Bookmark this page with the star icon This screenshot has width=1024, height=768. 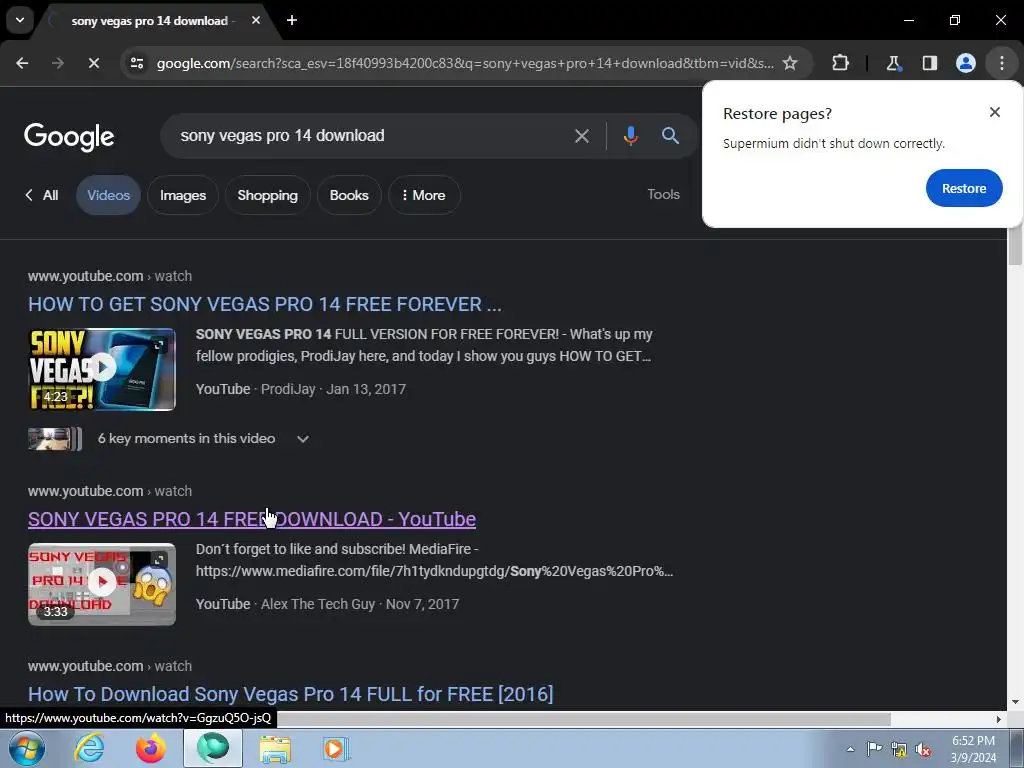[x=790, y=63]
